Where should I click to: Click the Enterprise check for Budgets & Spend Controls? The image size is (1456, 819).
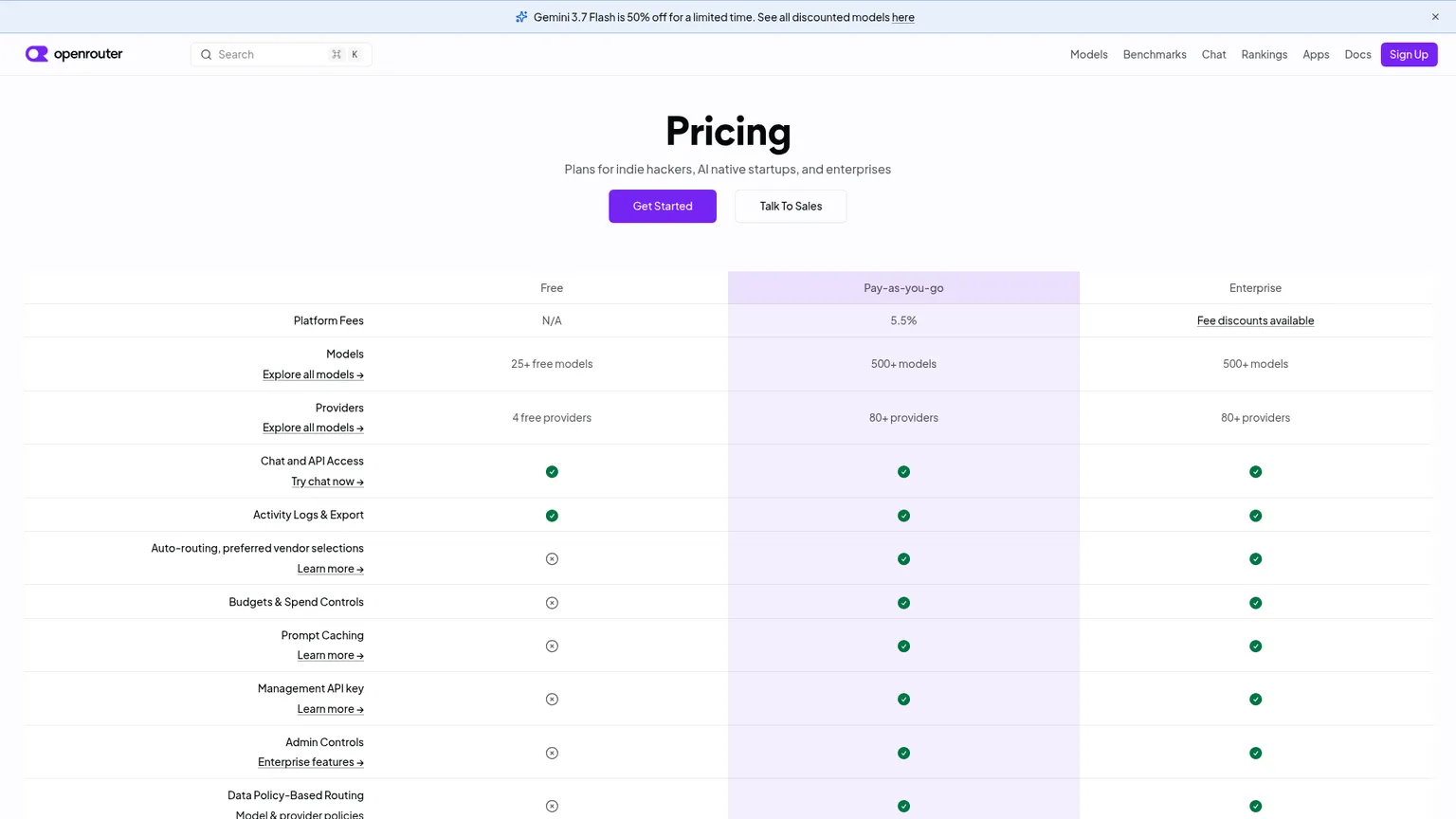[x=1255, y=603]
